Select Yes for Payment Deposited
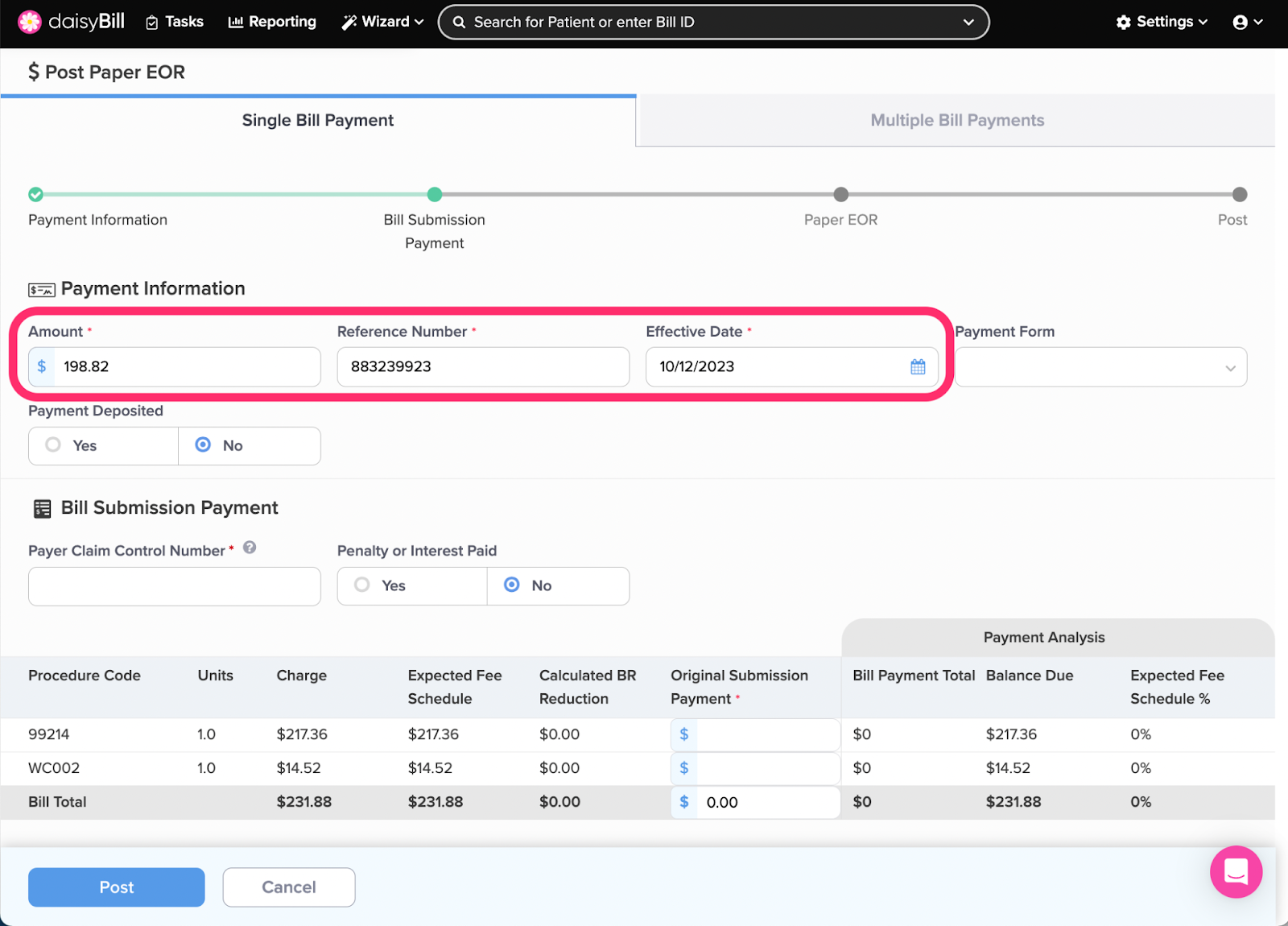 (x=54, y=445)
